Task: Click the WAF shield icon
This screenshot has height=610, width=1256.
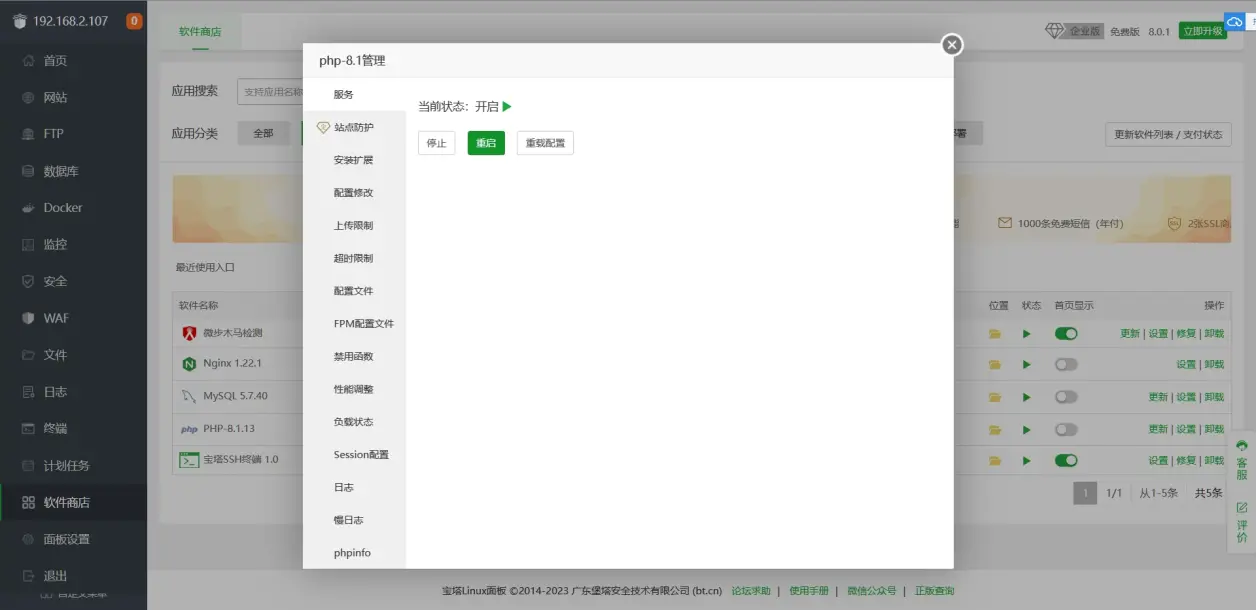Action: coord(28,318)
